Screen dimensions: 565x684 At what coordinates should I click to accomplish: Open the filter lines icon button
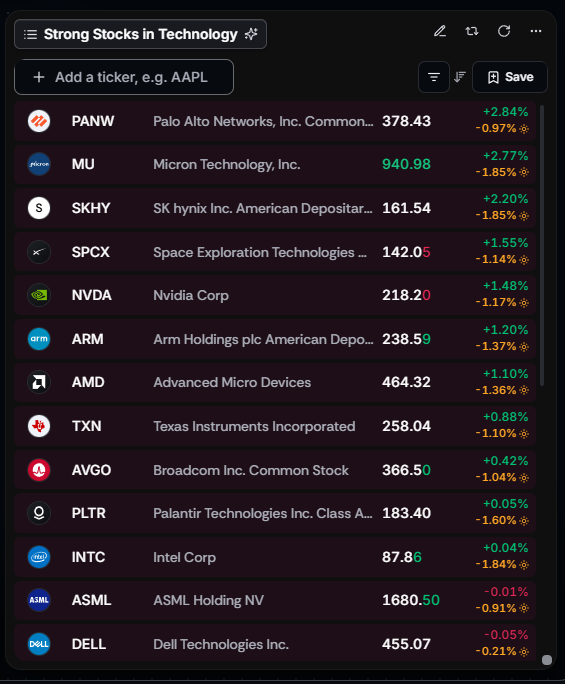pyautogui.click(x=434, y=77)
